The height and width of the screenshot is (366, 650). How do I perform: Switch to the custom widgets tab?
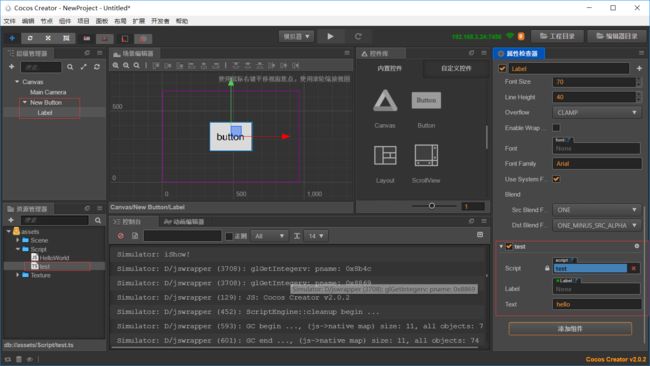point(456,68)
